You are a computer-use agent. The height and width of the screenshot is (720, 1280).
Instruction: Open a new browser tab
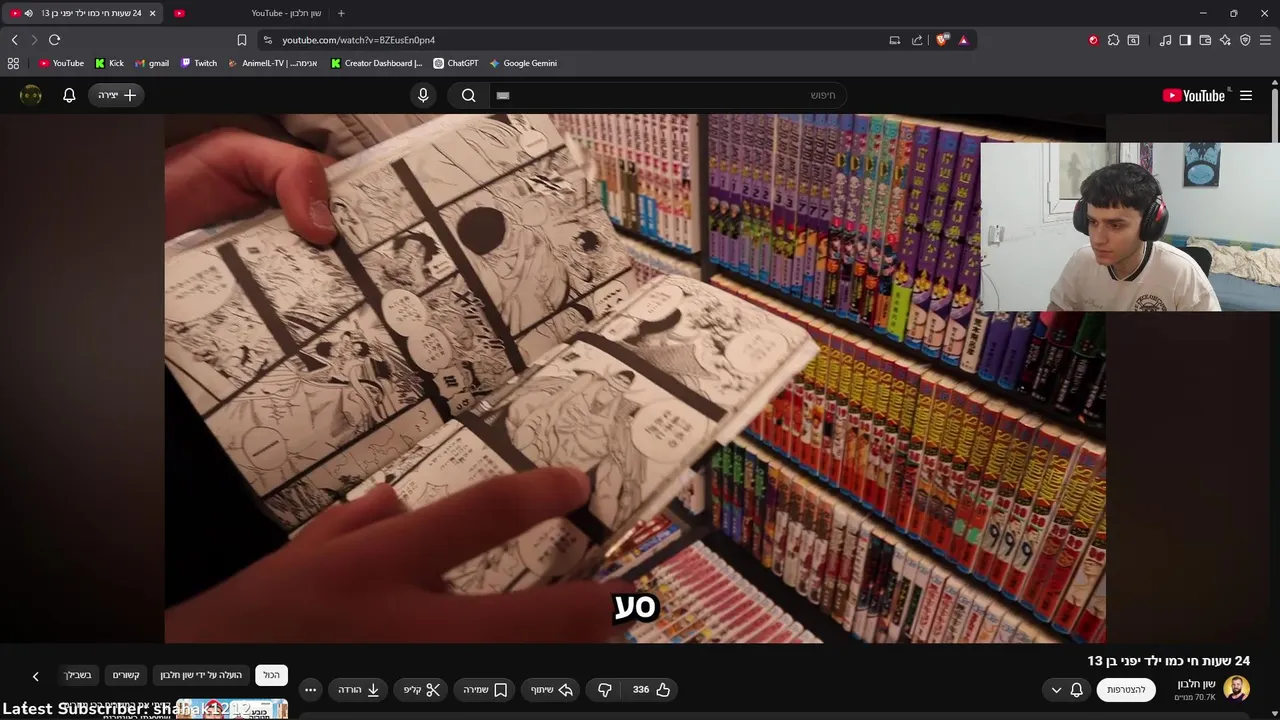341,13
